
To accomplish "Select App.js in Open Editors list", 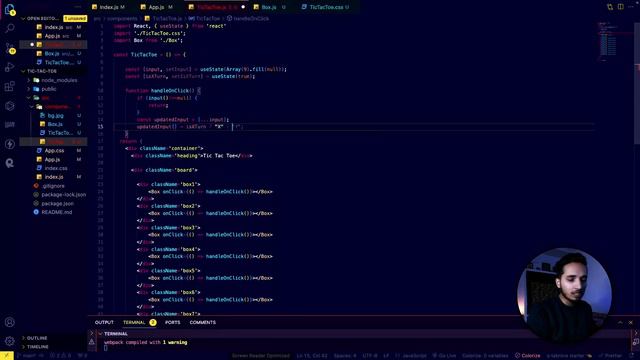I will click(x=52, y=36).
